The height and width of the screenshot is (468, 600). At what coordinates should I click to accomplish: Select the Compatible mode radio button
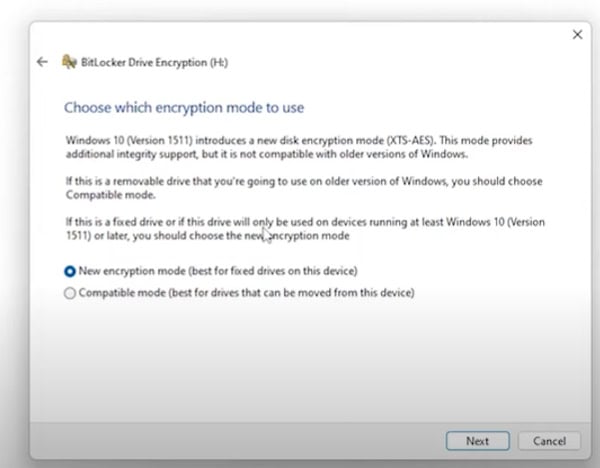click(69, 293)
